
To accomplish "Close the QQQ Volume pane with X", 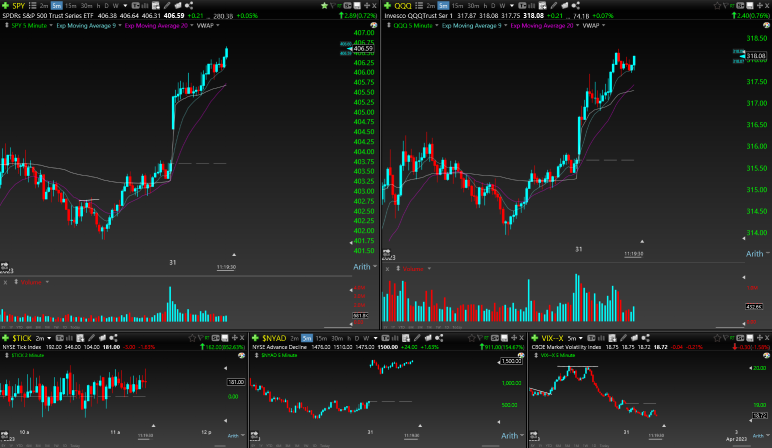I will coord(387,269).
